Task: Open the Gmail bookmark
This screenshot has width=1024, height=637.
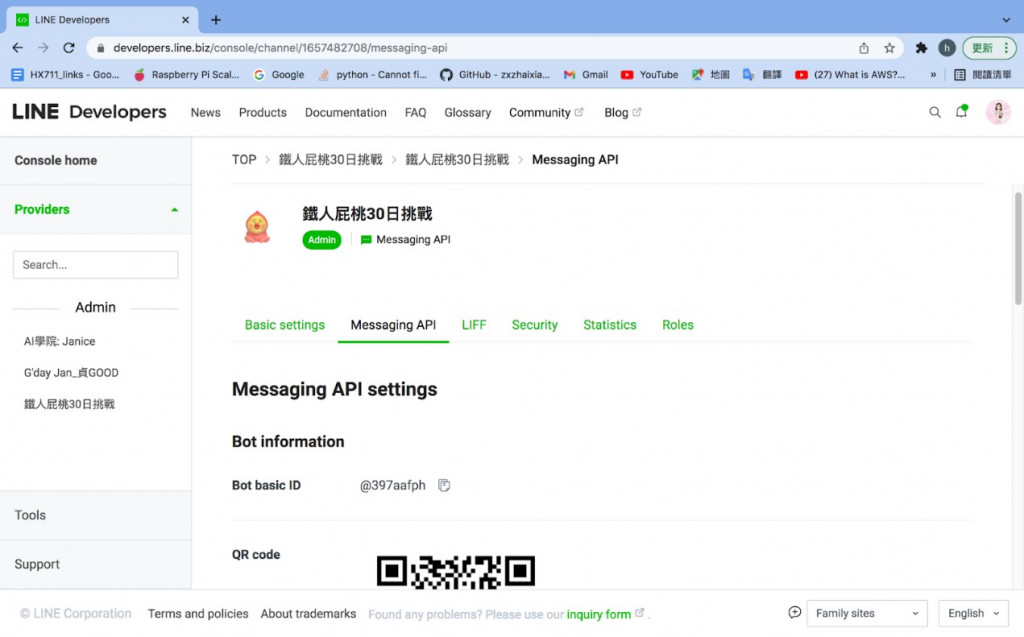Action: [x=586, y=74]
